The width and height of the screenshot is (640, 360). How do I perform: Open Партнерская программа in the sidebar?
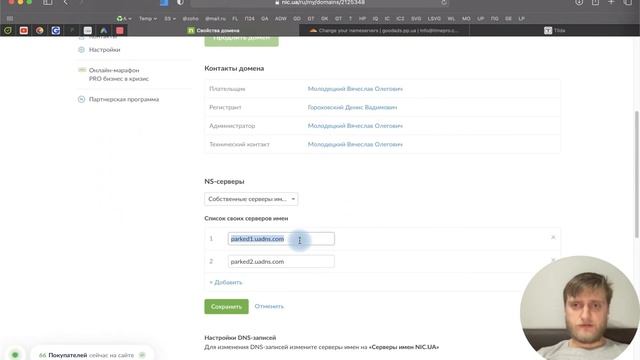124,99
